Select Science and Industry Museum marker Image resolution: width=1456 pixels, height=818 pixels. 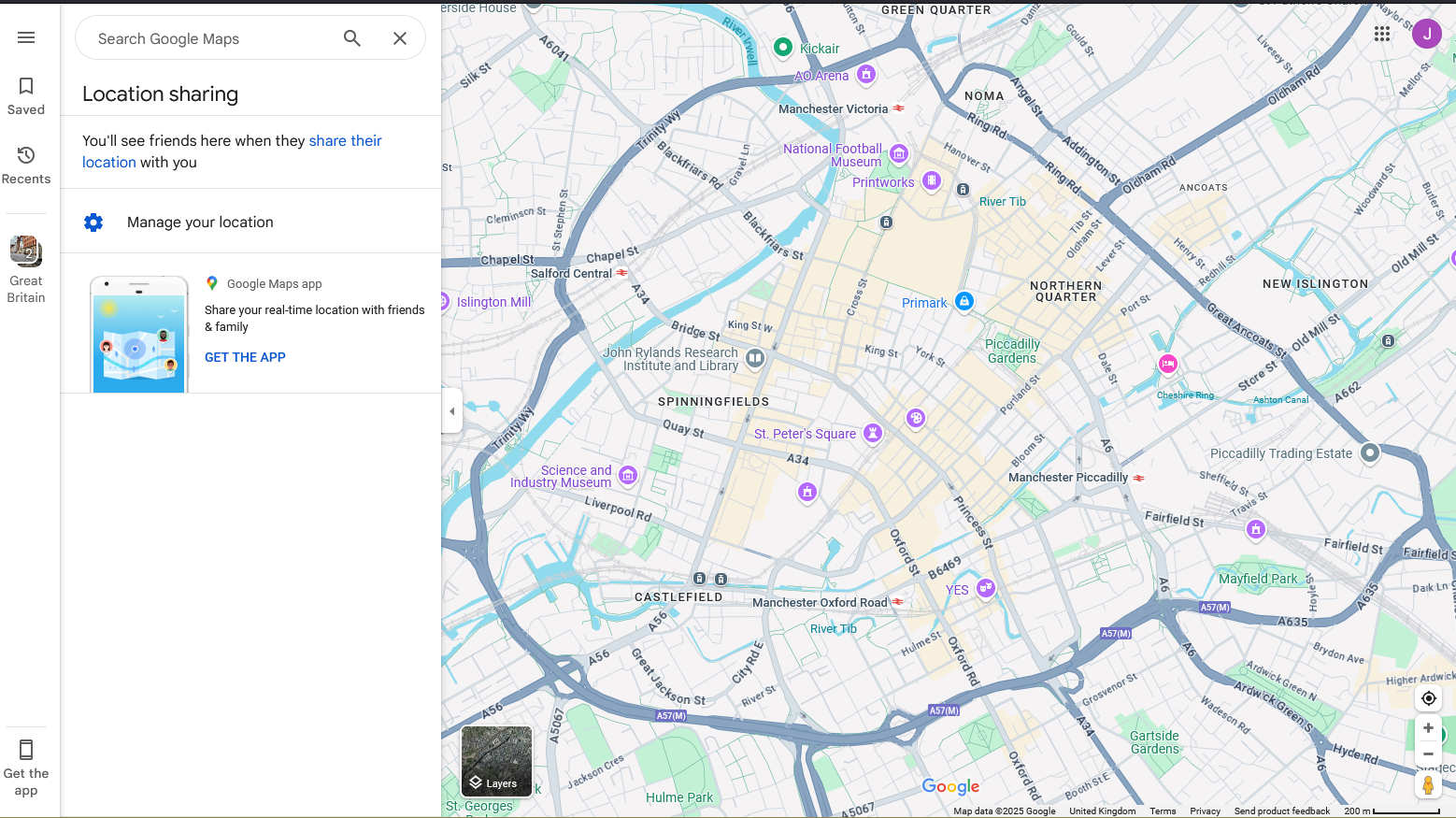tap(628, 475)
